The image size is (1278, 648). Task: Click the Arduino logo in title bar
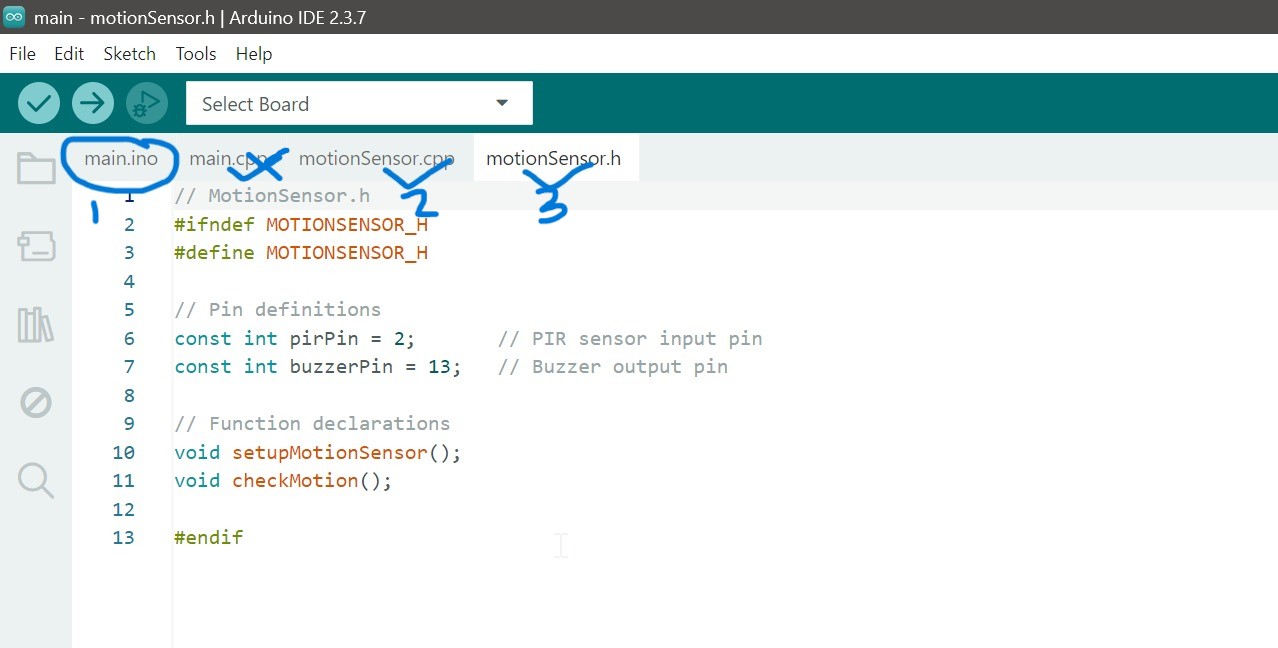(14, 17)
